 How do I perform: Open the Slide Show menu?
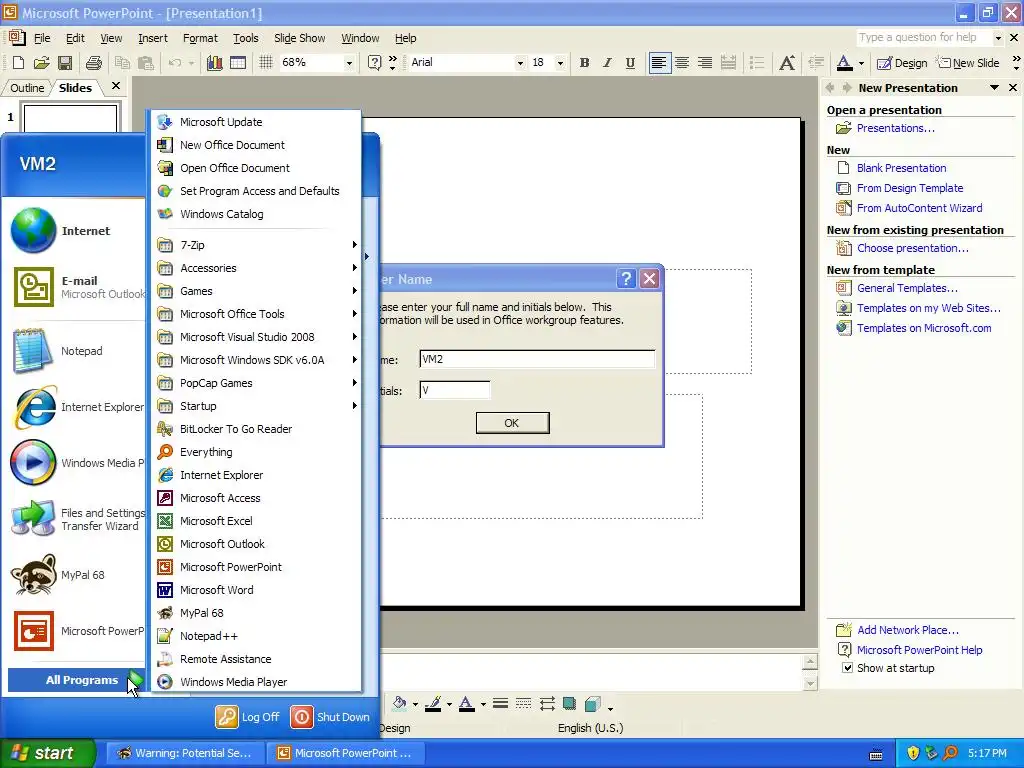tap(299, 38)
